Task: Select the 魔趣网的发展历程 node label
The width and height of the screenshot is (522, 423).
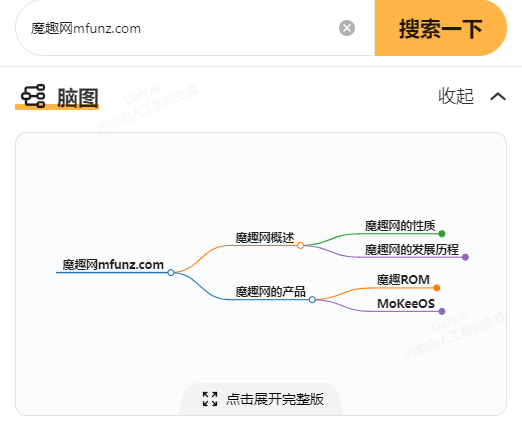Action: (x=412, y=249)
